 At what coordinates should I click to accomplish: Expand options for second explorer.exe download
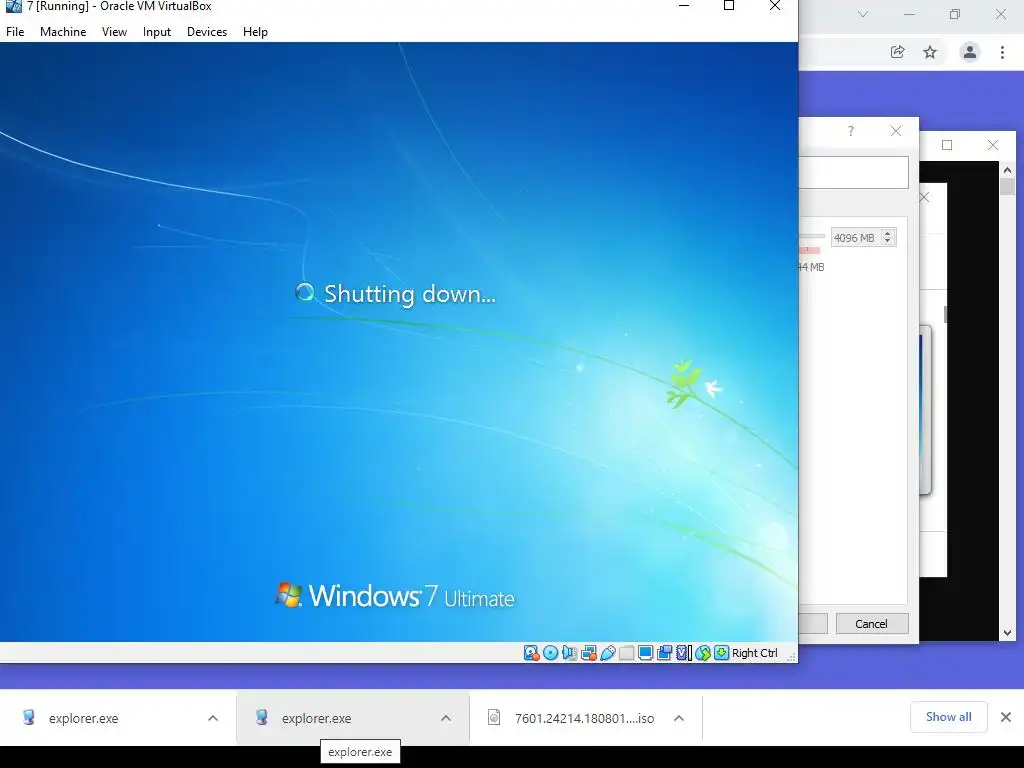tap(446, 718)
